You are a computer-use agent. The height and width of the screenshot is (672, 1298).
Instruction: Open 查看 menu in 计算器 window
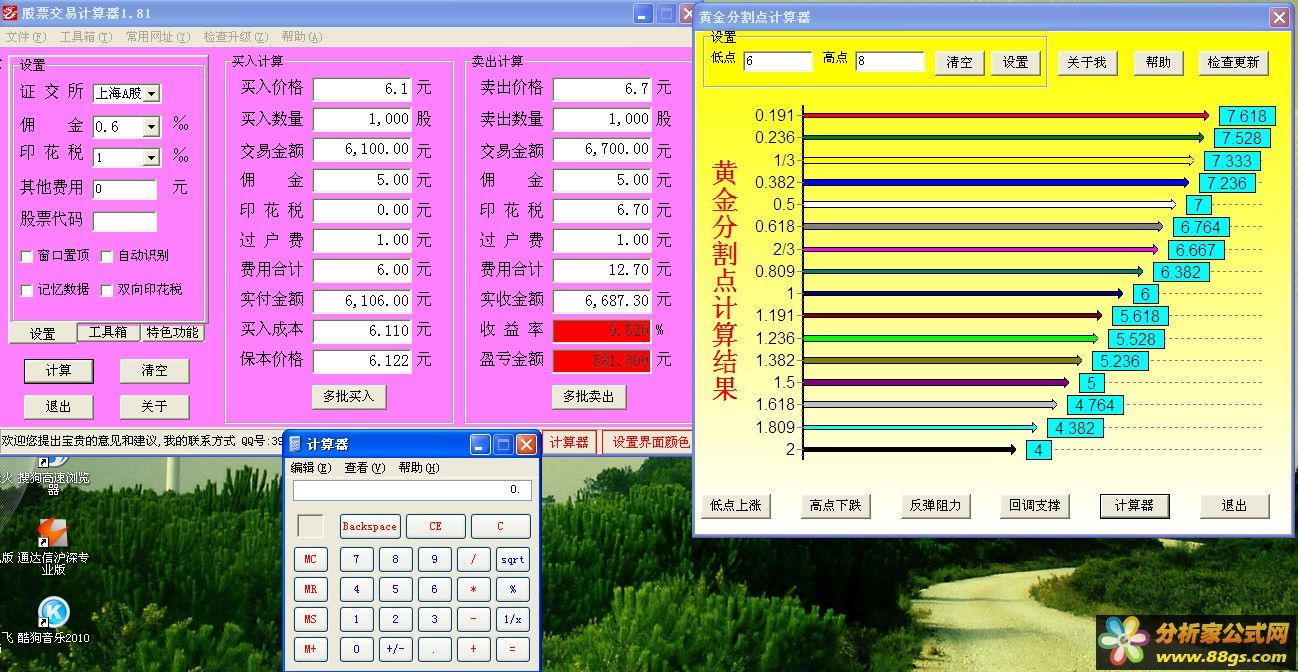click(364, 468)
